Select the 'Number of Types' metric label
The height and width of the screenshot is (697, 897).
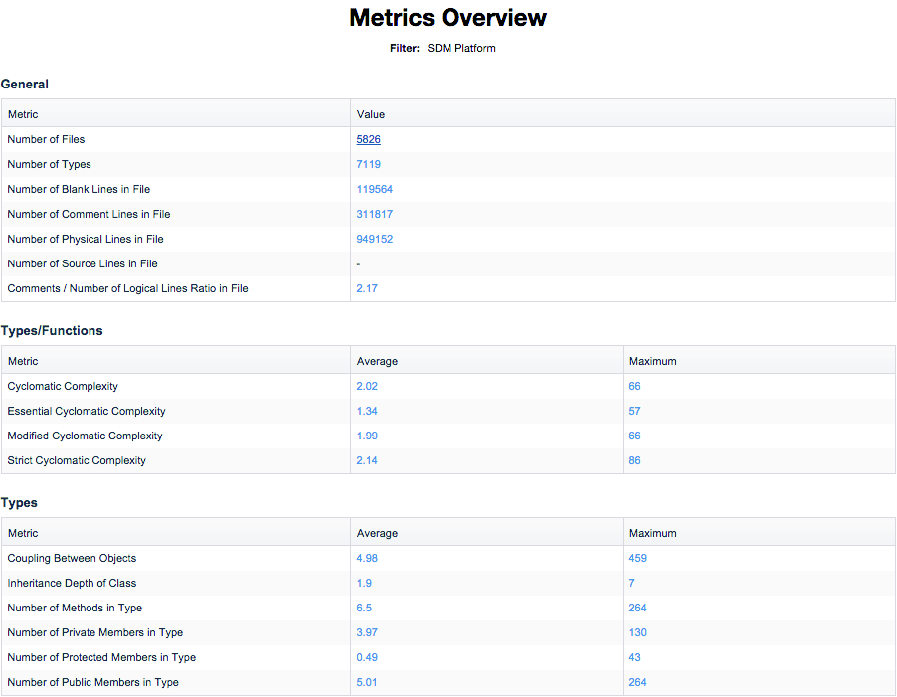[49, 164]
